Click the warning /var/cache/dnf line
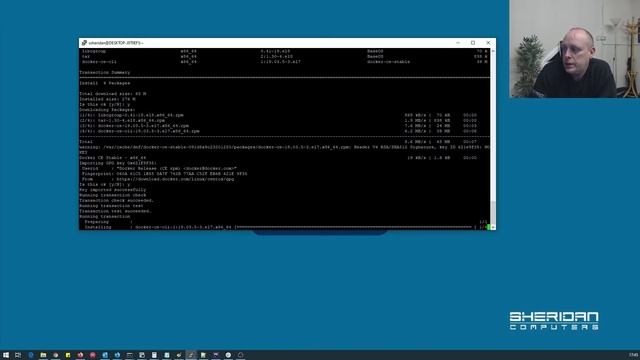Screen dimensions: 640x360 [x=284, y=147]
